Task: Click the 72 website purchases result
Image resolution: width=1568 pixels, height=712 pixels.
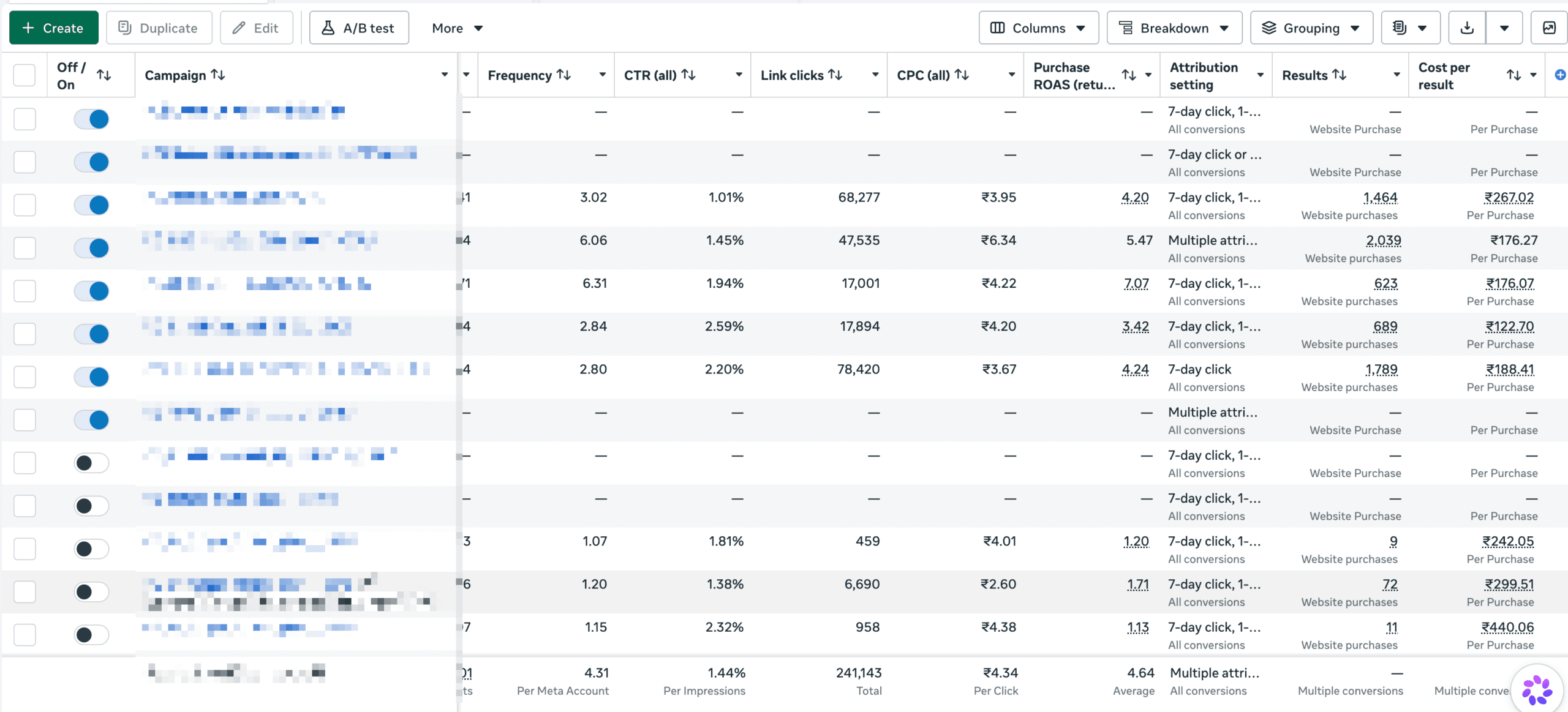Action: [1390, 585]
